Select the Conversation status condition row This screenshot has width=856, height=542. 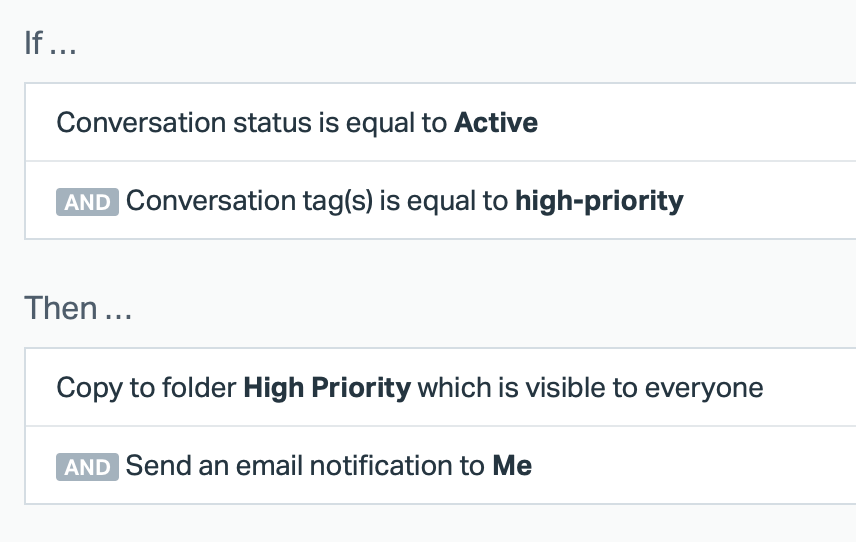[x=440, y=123]
